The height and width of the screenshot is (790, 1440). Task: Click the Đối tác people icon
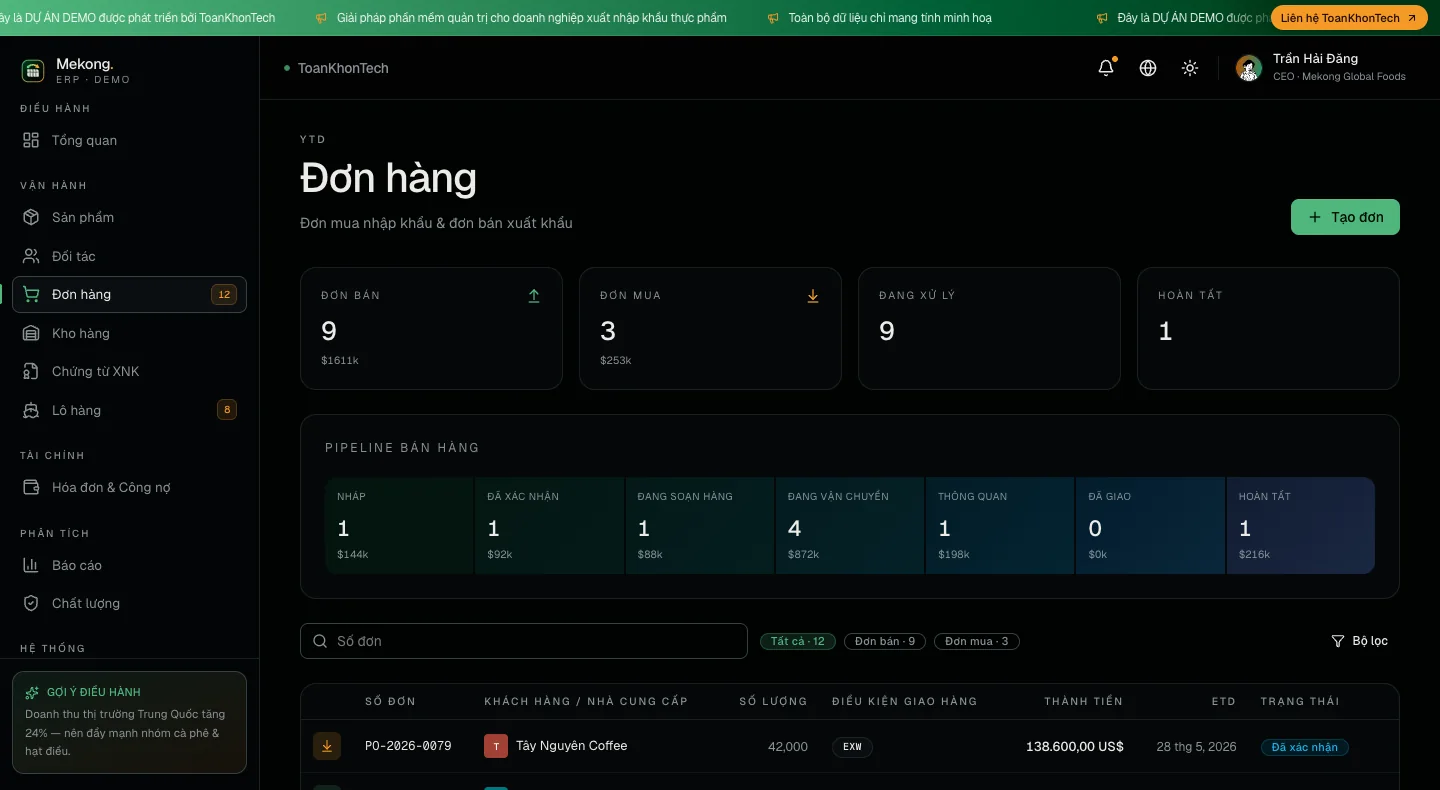[x=32, y=256]
